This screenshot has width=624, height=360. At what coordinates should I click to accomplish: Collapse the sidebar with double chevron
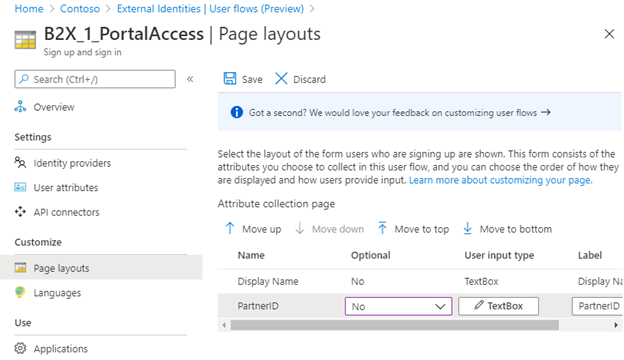click(x=190, y=79)
